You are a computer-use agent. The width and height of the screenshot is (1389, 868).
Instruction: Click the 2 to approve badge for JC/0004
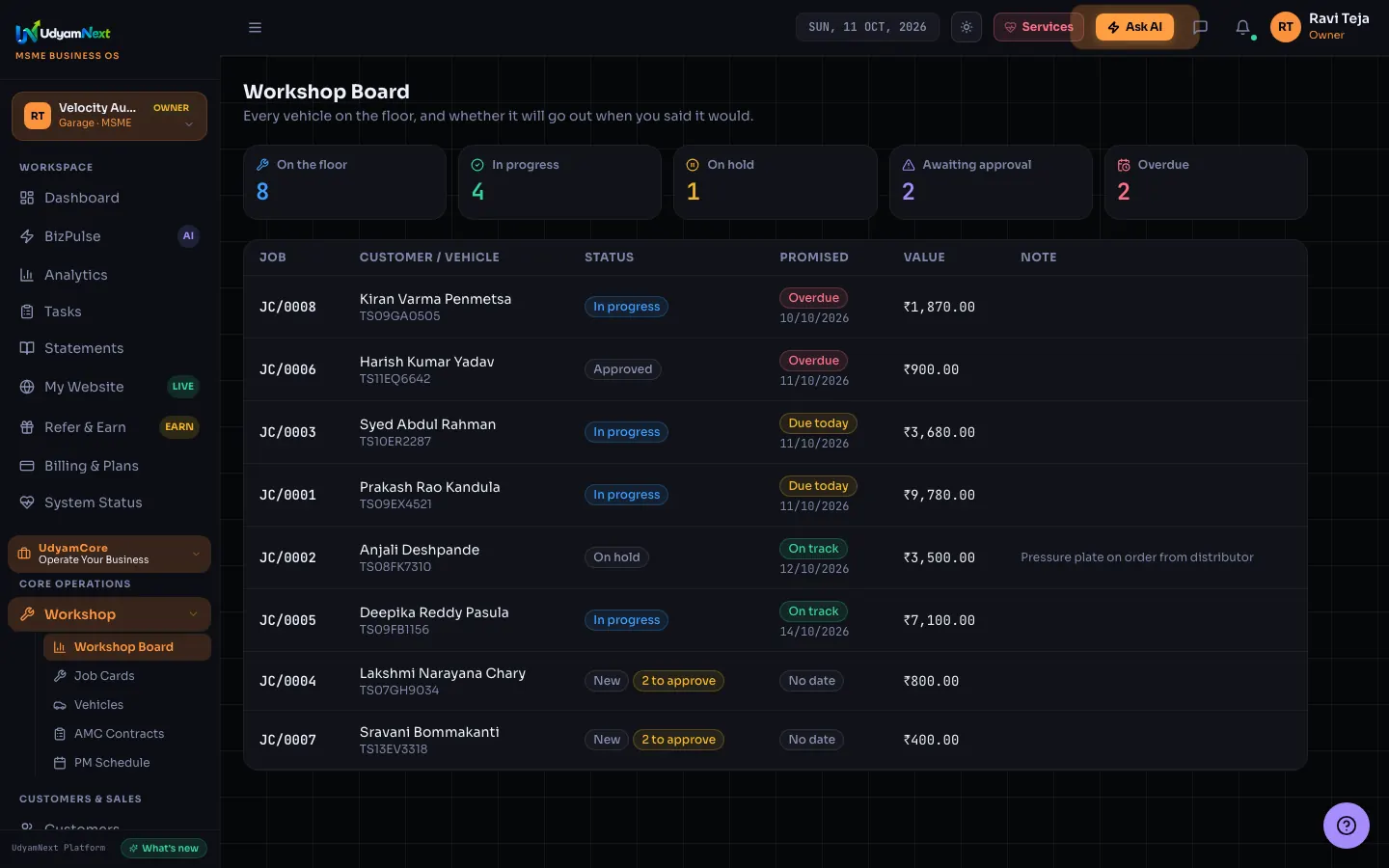[x=678, y=681]
